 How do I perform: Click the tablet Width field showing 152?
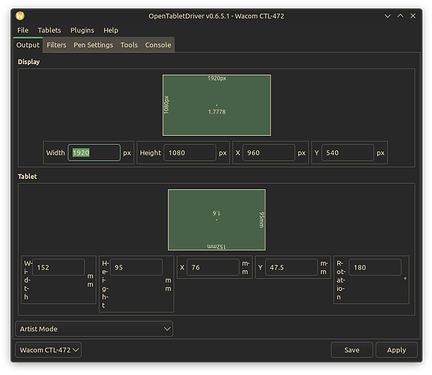[x=59, y=267]
